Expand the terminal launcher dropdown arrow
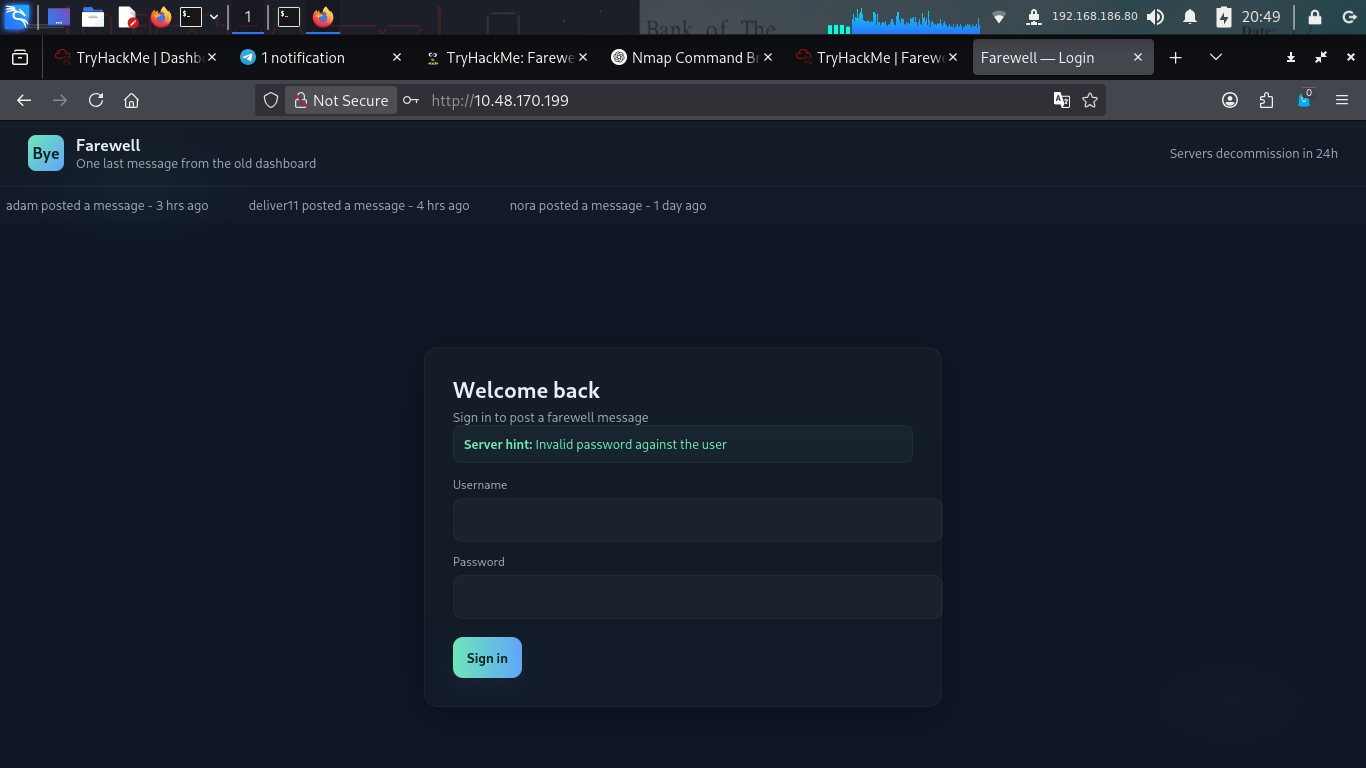This screenshot has width=1366, height=768. point(214,17)
